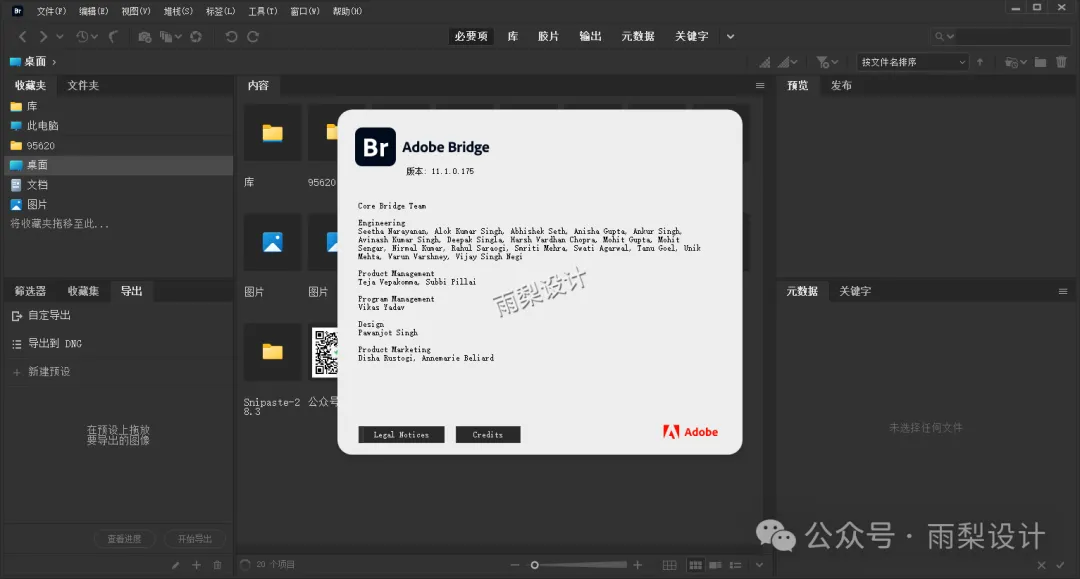Click Legal Notices button in About dialog
1080x579 pixels.
coord(402,434)
